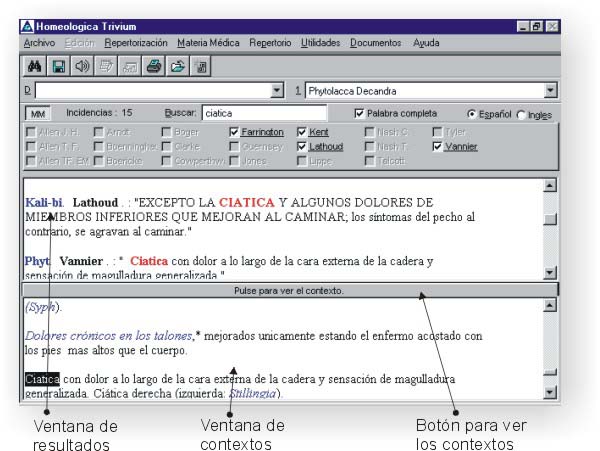Viewport: 600px width, 451px height.
Task: Click the up arrow of results scrollbar
Action: coord(550,186)
